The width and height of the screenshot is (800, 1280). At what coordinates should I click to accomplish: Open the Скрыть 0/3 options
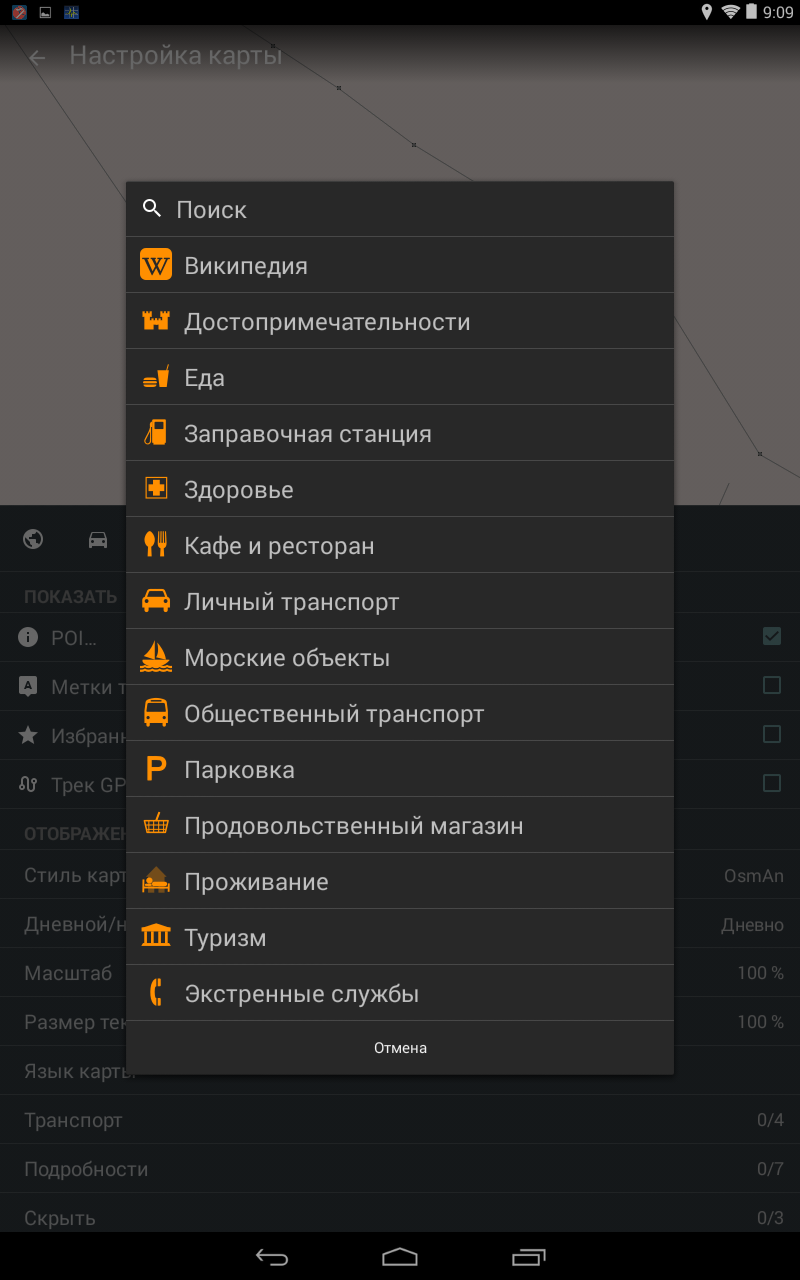400,1218
